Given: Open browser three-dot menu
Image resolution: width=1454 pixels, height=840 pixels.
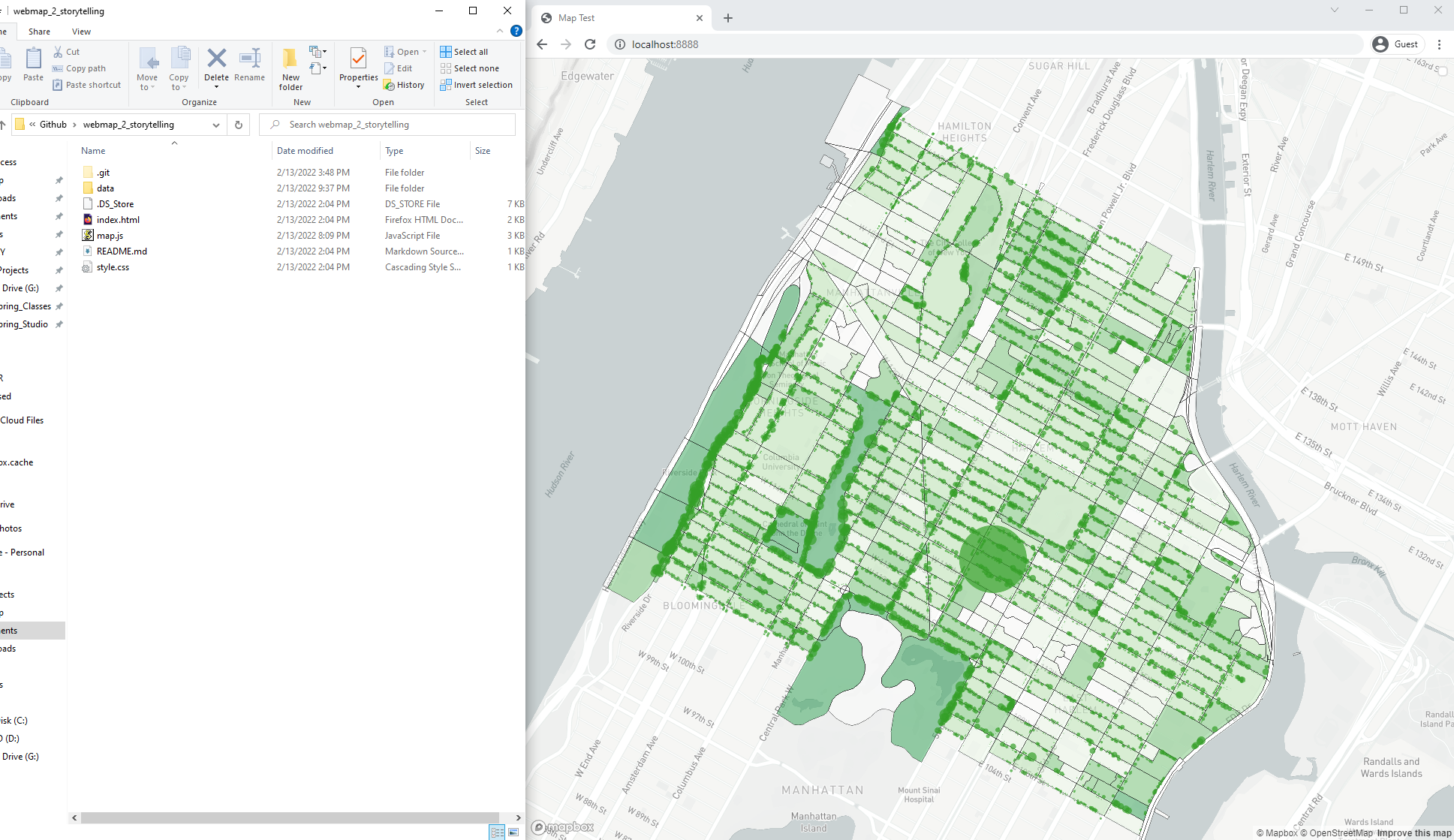Looking at the screenshot, I should click(x=1439, y=44).
